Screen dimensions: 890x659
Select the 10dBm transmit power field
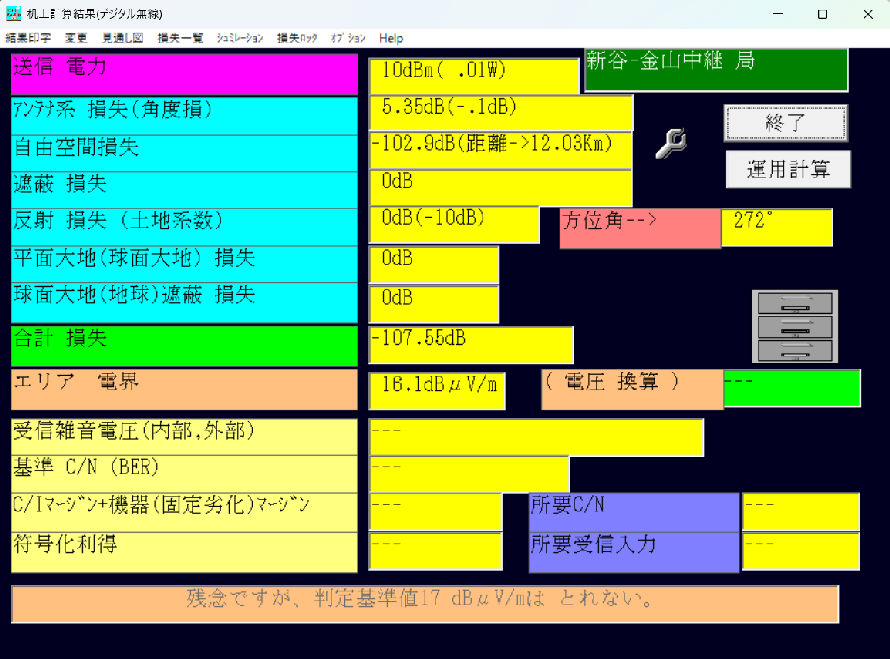(474, 75)
